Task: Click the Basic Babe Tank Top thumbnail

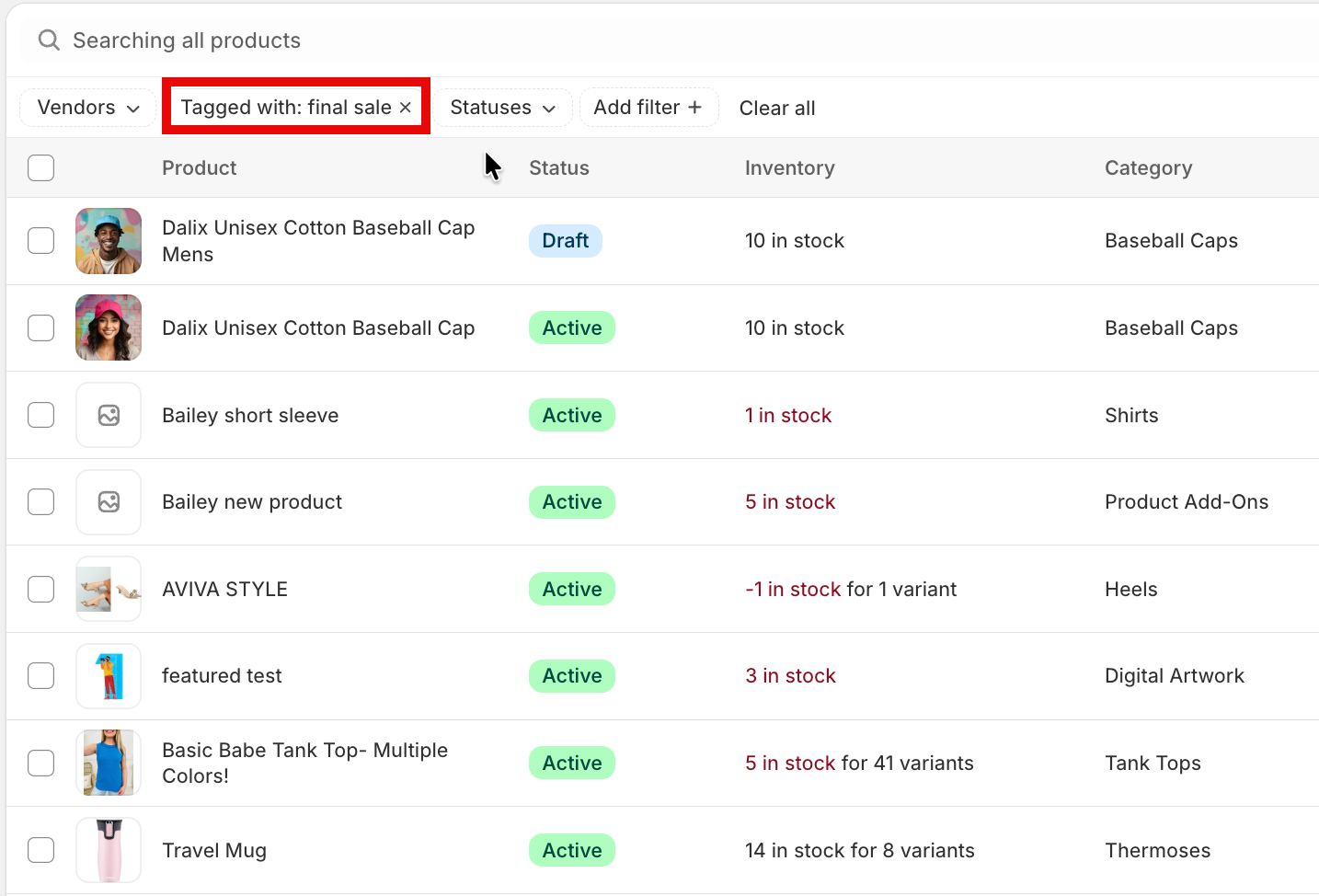Action: [x=109, y=763]
